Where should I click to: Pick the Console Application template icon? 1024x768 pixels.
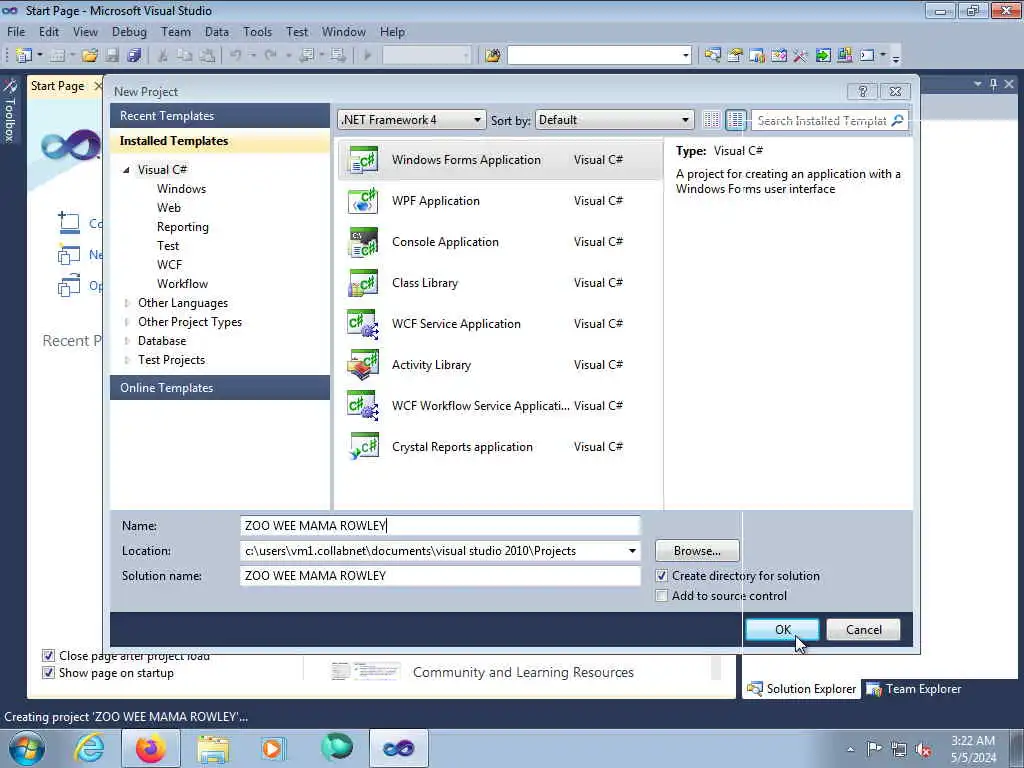tap(362, 242)
